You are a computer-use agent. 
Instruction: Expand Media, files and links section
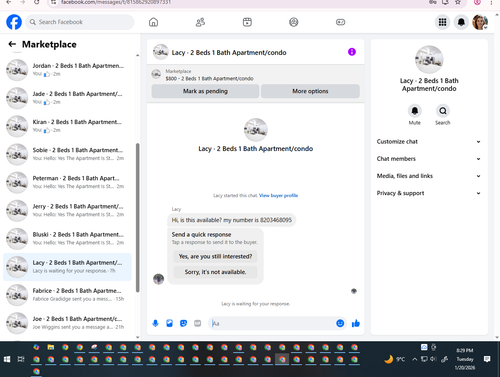click(x=429, y=176)
